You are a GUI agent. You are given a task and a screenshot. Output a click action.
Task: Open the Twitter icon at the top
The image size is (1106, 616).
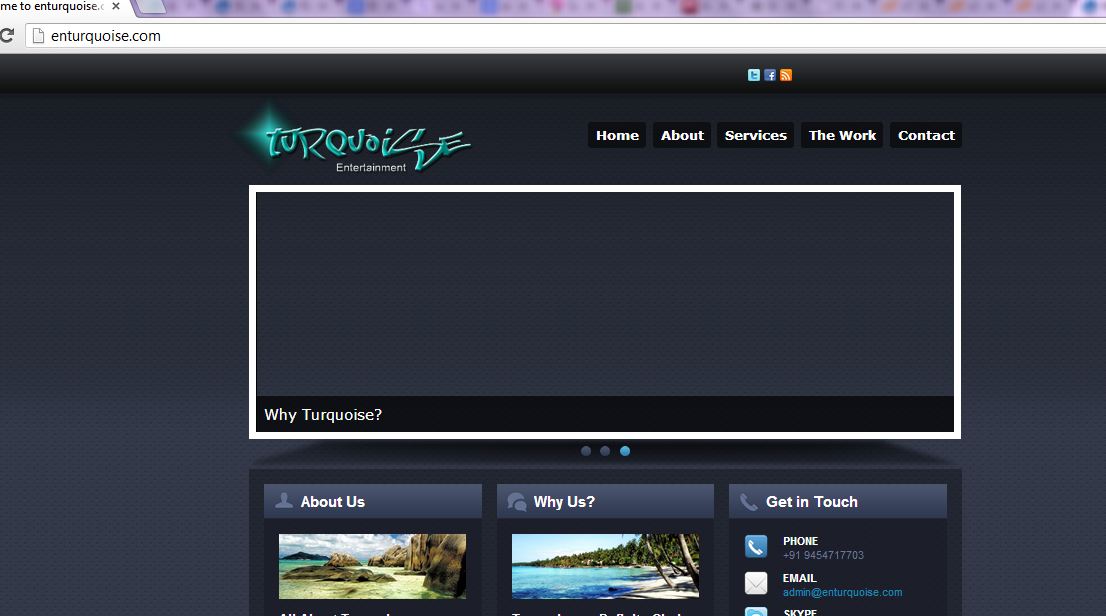753,74
